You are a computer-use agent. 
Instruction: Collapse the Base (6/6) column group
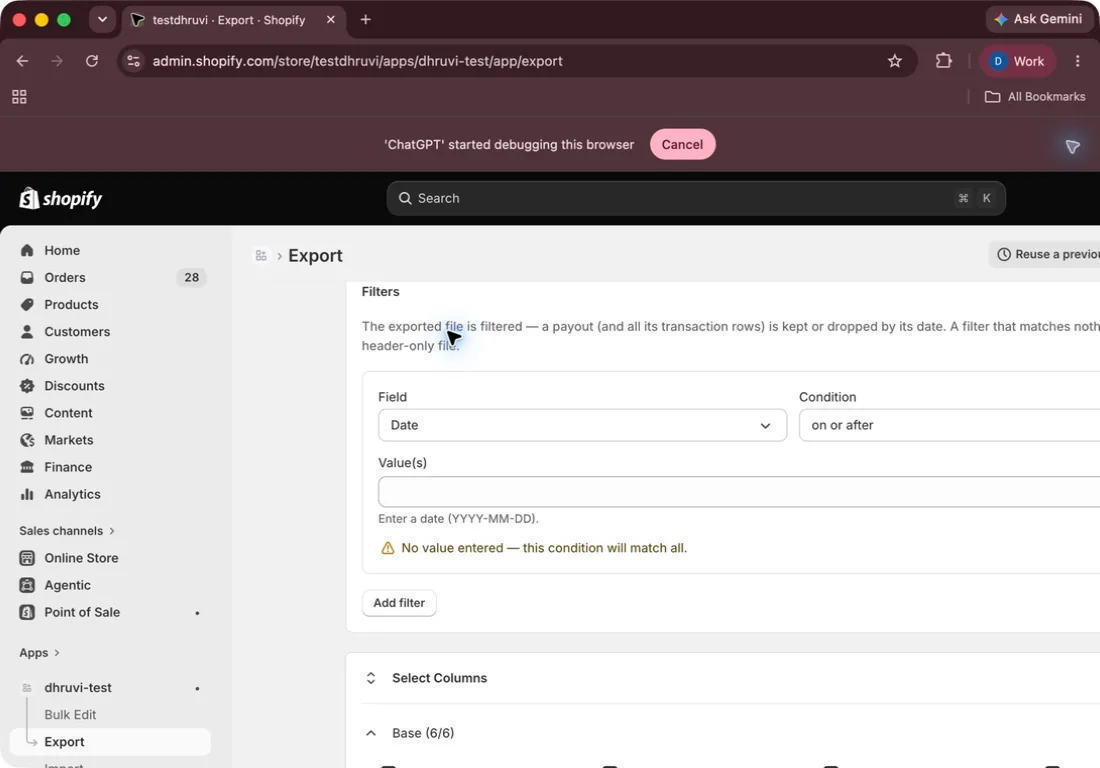pyautogui.click(x=371, y=733)
